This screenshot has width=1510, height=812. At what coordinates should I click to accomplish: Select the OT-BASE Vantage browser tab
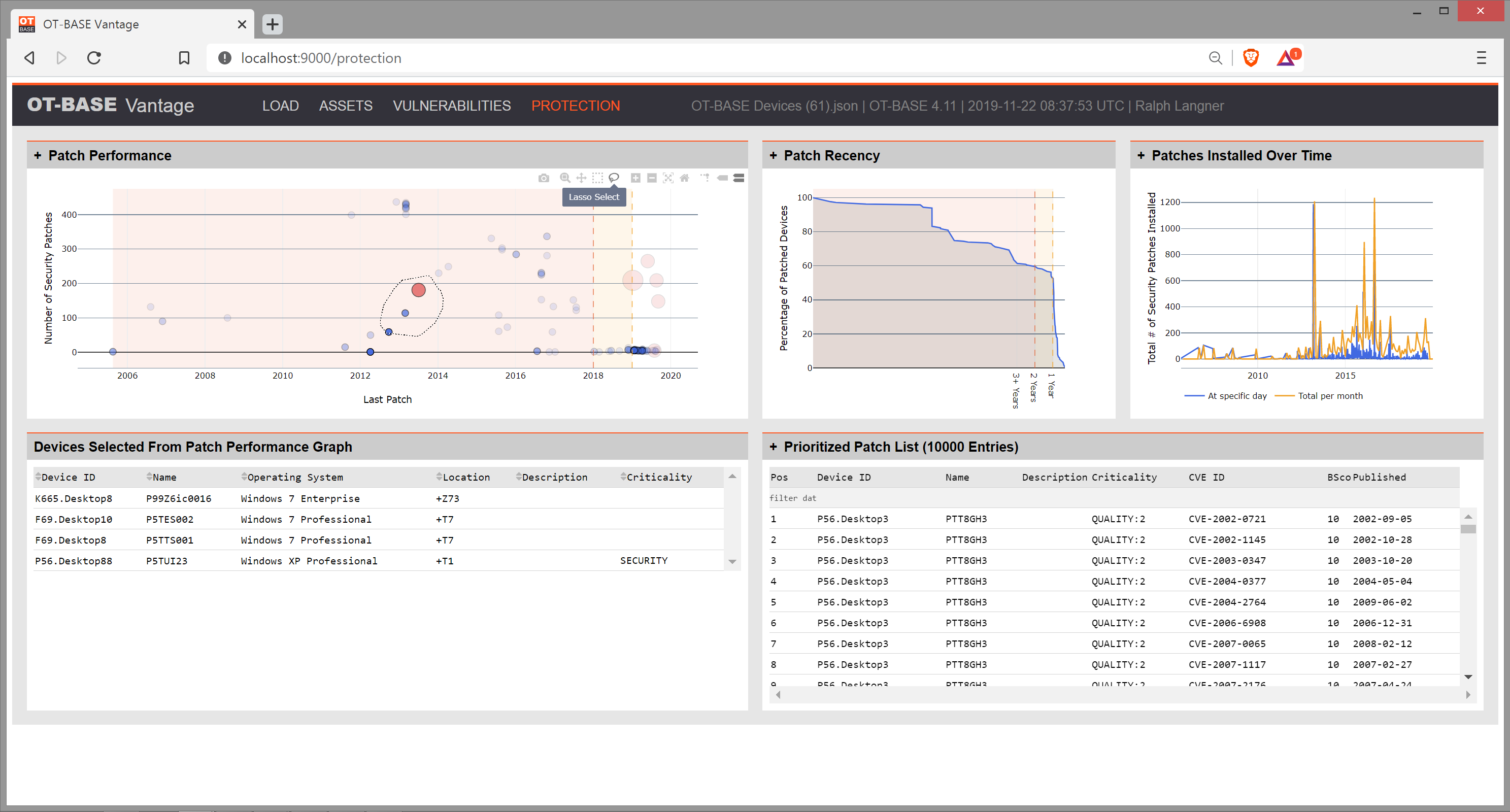[132, 24]
